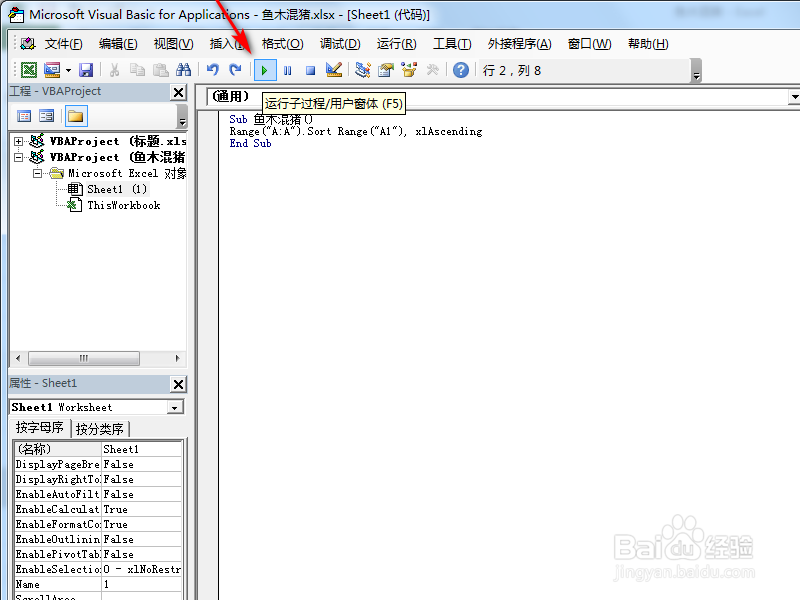Click the EnableCalculation property value True

point(141,509)
